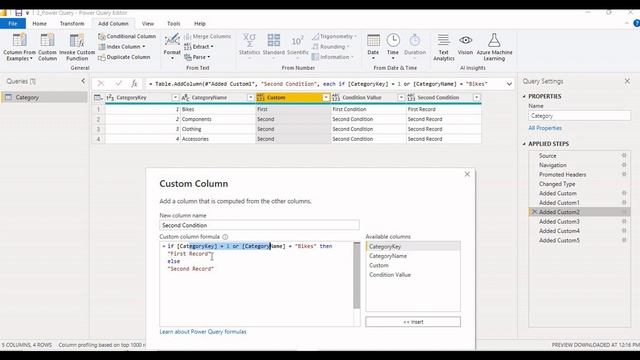
Task: Cancel formula with the X icon
Action: tap(100, 84)
